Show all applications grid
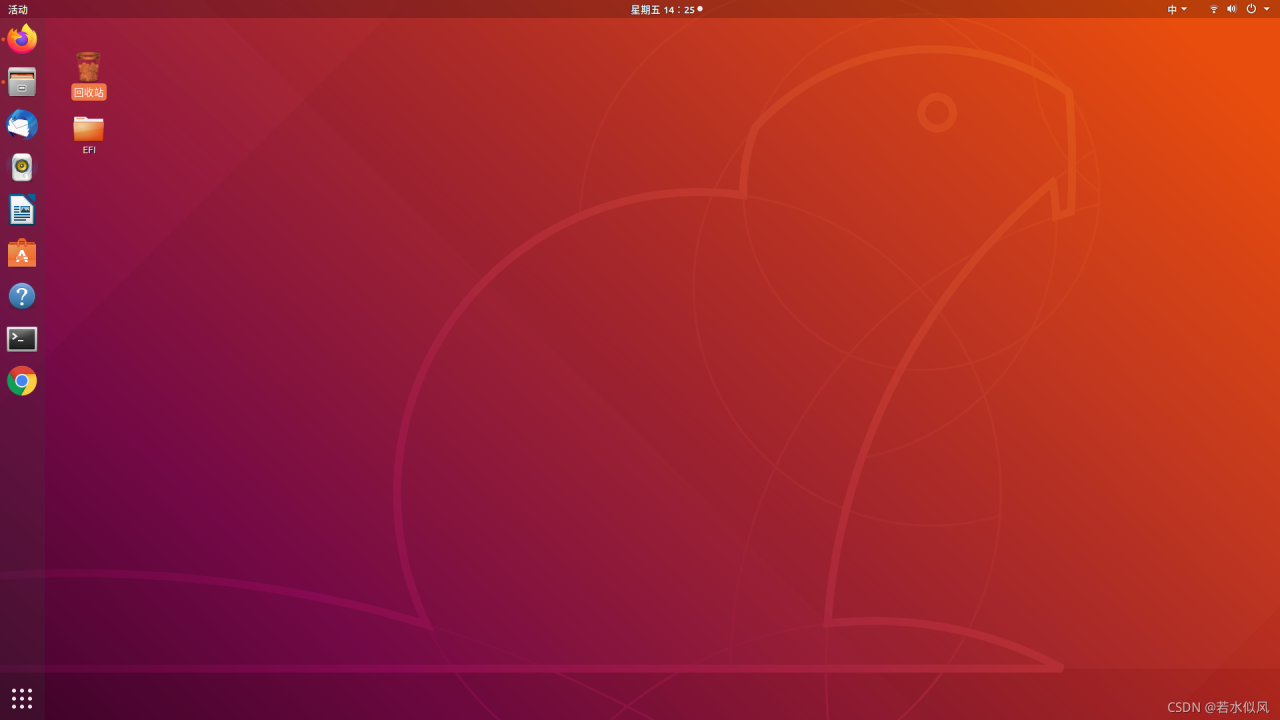Screen dimensions: 1280x720 (x=22, y=698)
